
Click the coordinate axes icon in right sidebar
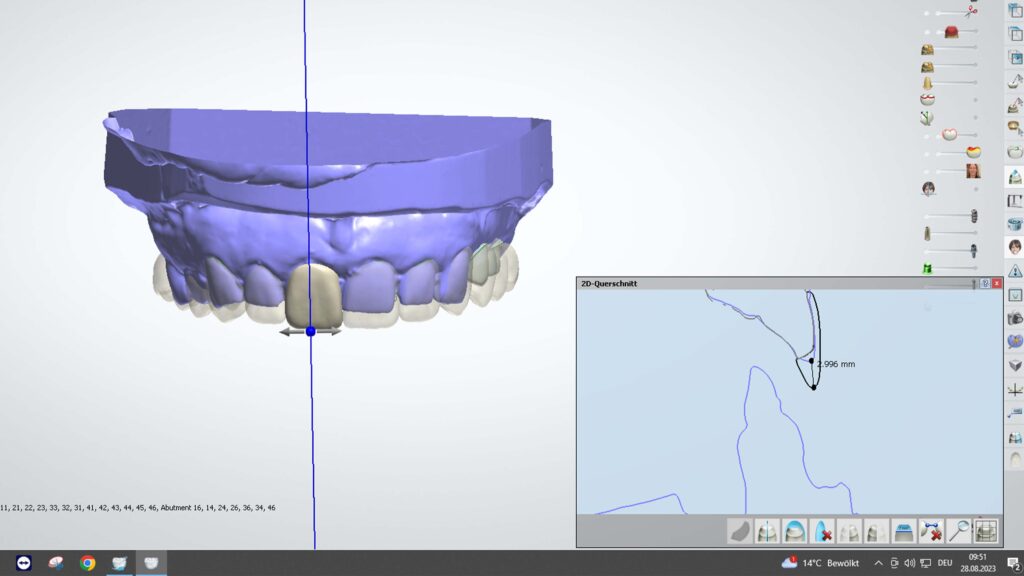pyautogui.click(x=1015, y=390)
